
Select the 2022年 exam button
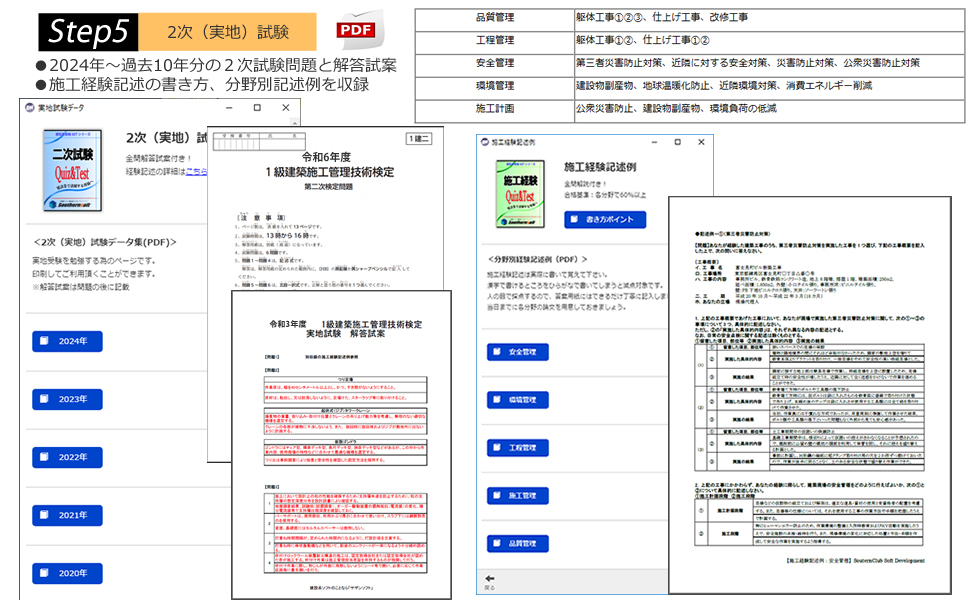67,457
